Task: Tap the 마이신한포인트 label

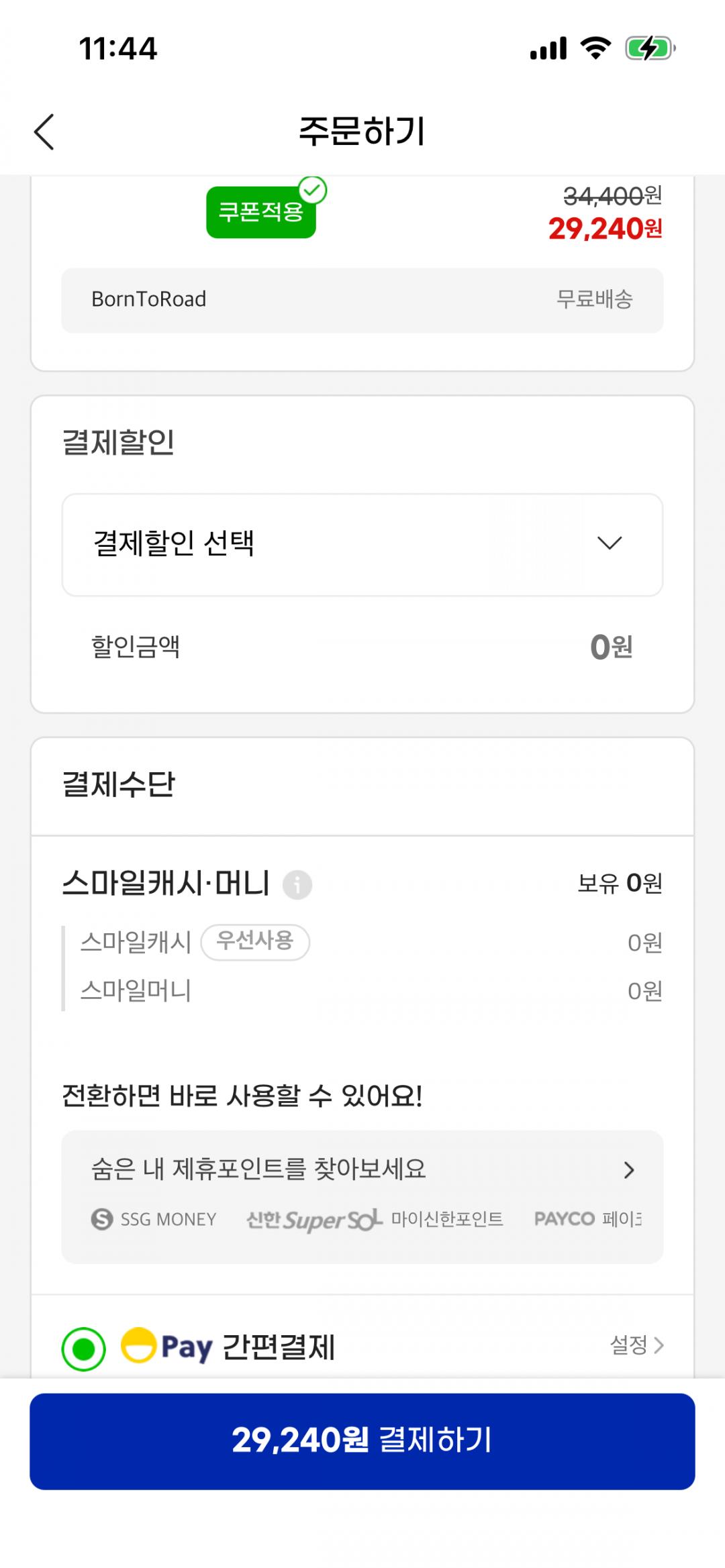Action: 447,1218
